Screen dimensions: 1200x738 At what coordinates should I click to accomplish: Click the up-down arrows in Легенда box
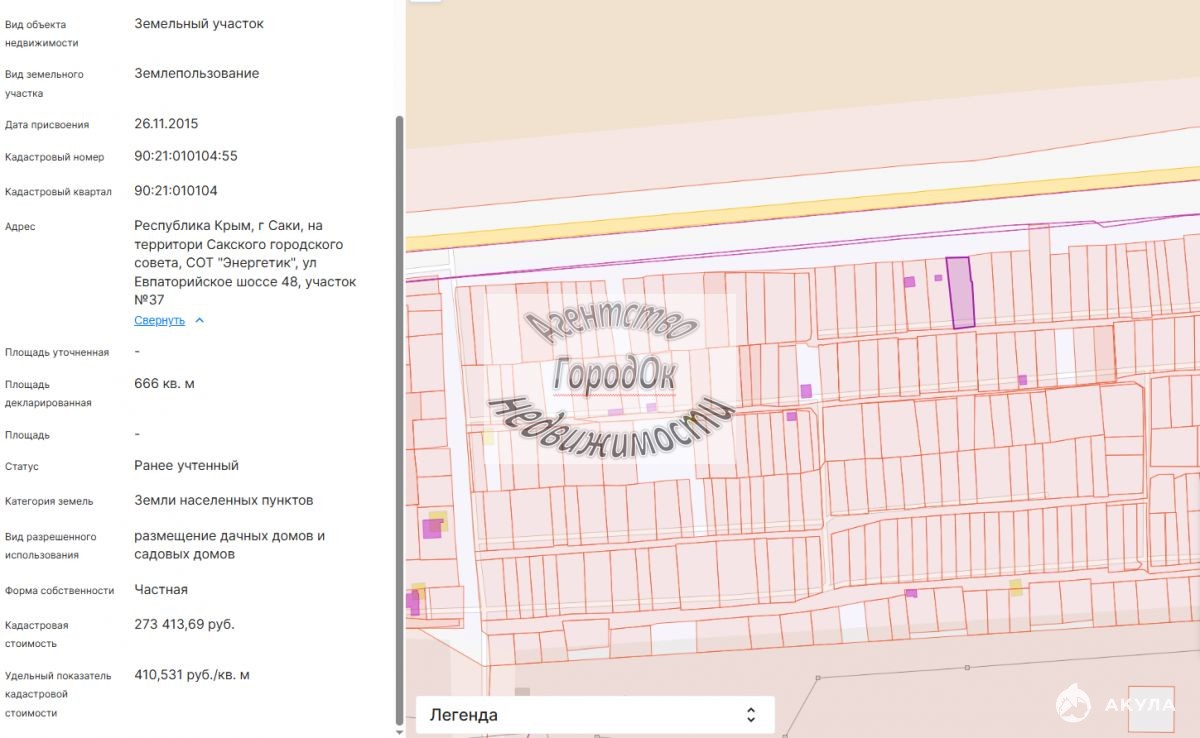(x=751, y=715)
